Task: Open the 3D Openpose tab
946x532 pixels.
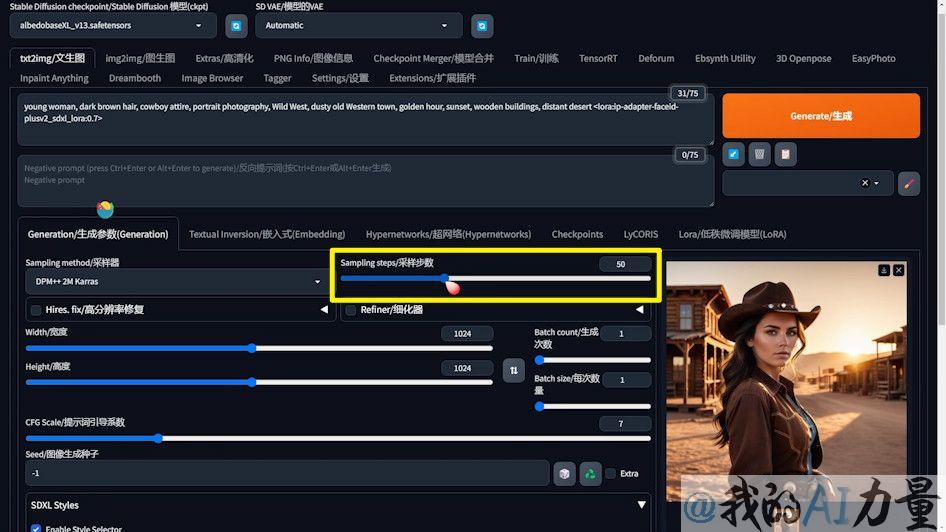Action: [803, 59]
